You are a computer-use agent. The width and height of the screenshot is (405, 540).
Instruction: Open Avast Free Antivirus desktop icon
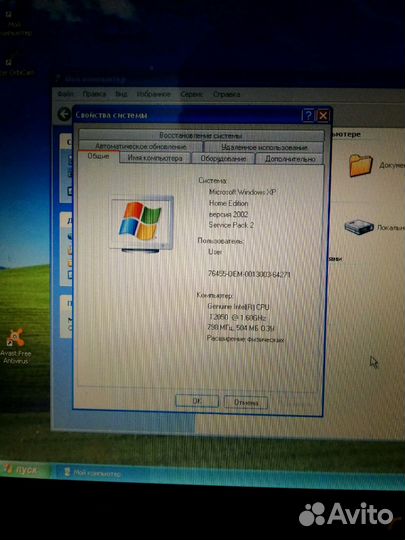tap(15, 345)
